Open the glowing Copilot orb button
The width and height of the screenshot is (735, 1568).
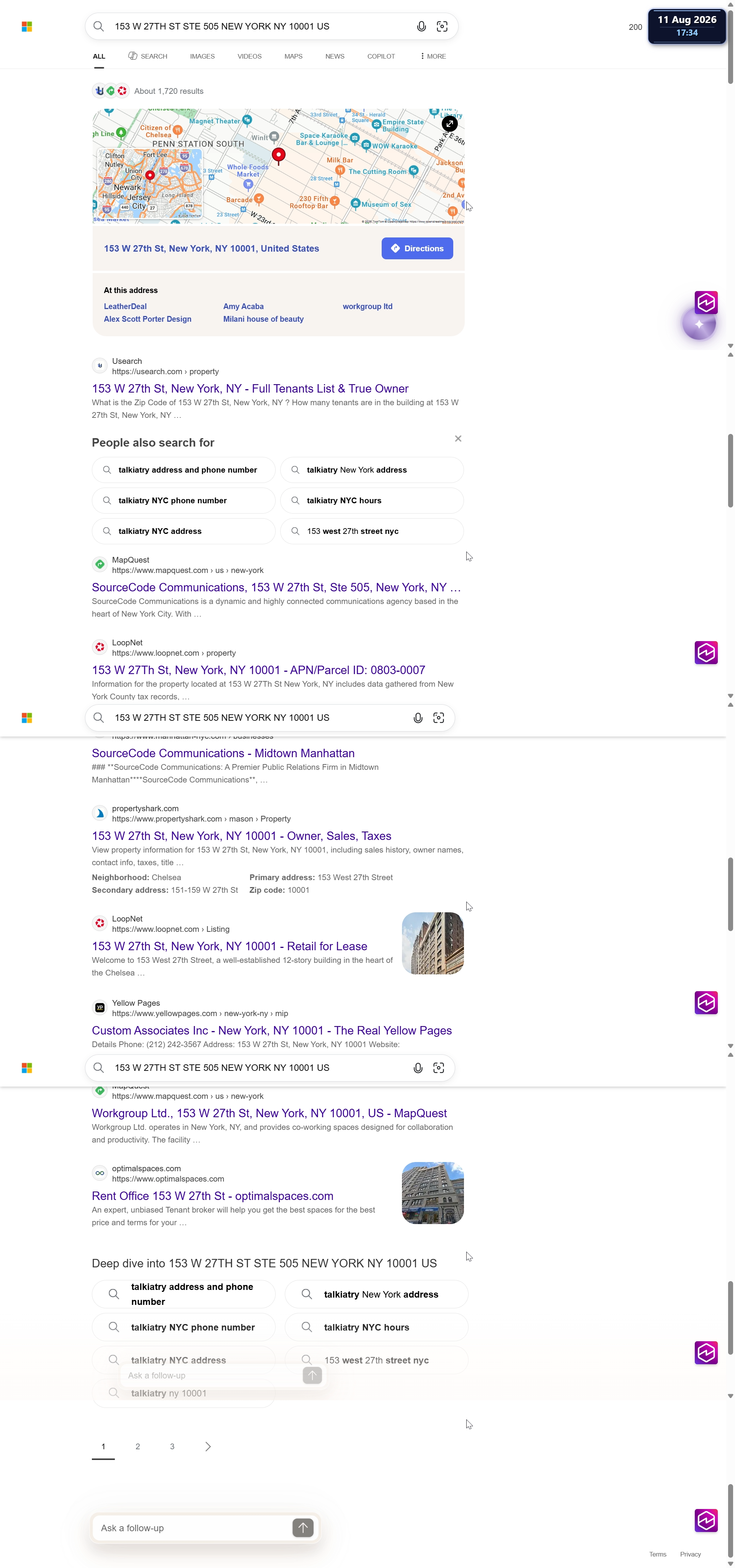pos(699,324)
